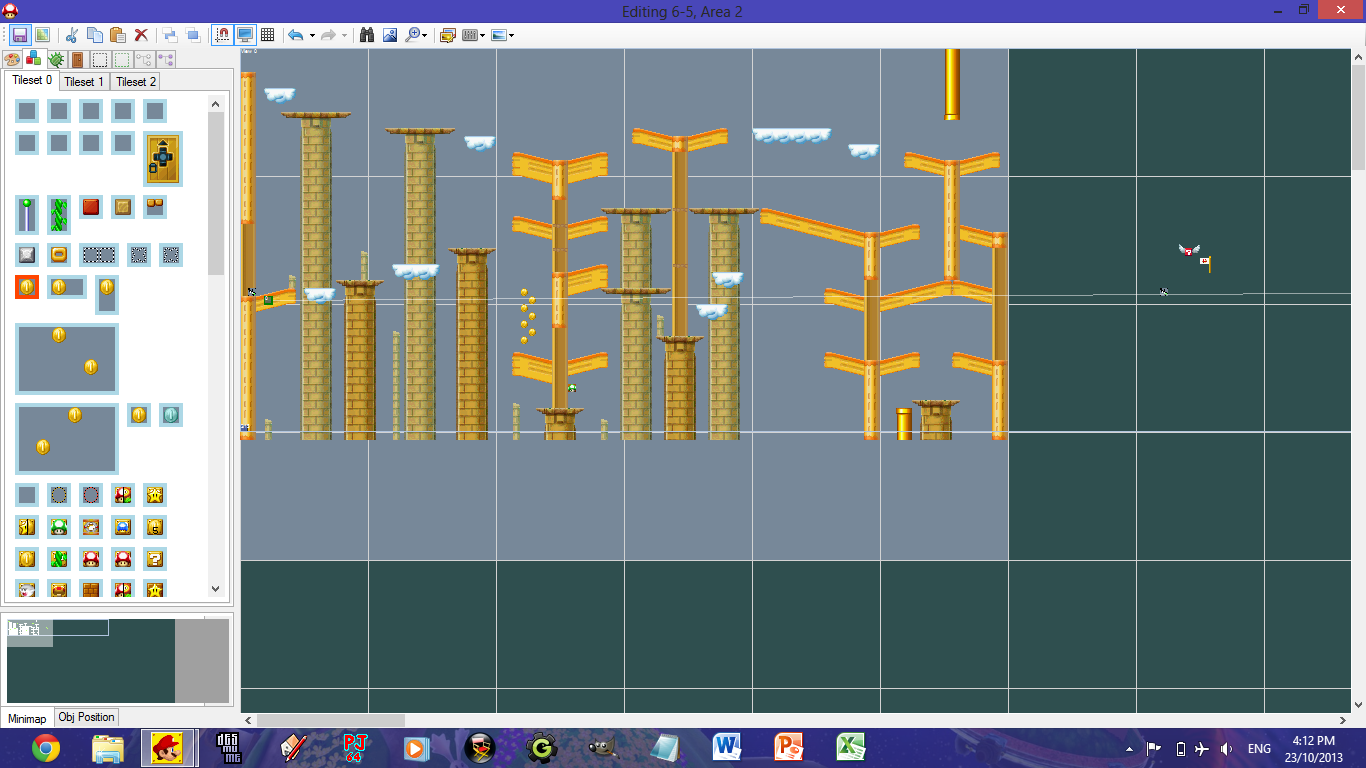Open Google Chrome from the taskbar

45,748
